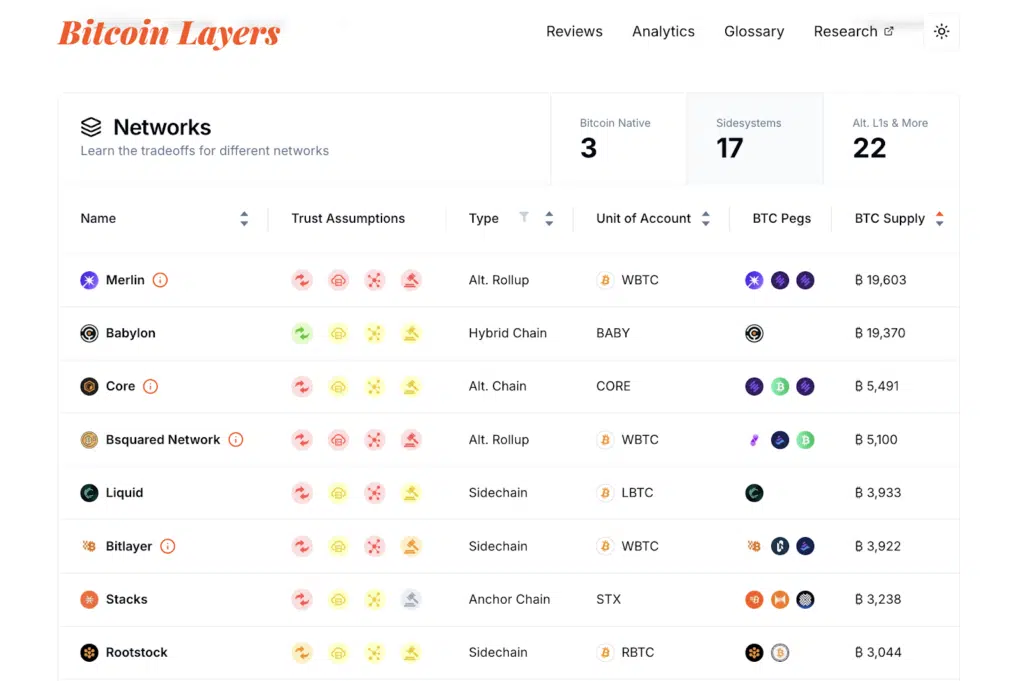Click the 'Anchor Chain' type cell
The image size is (1024, 681).
click(x=509, y=599)
